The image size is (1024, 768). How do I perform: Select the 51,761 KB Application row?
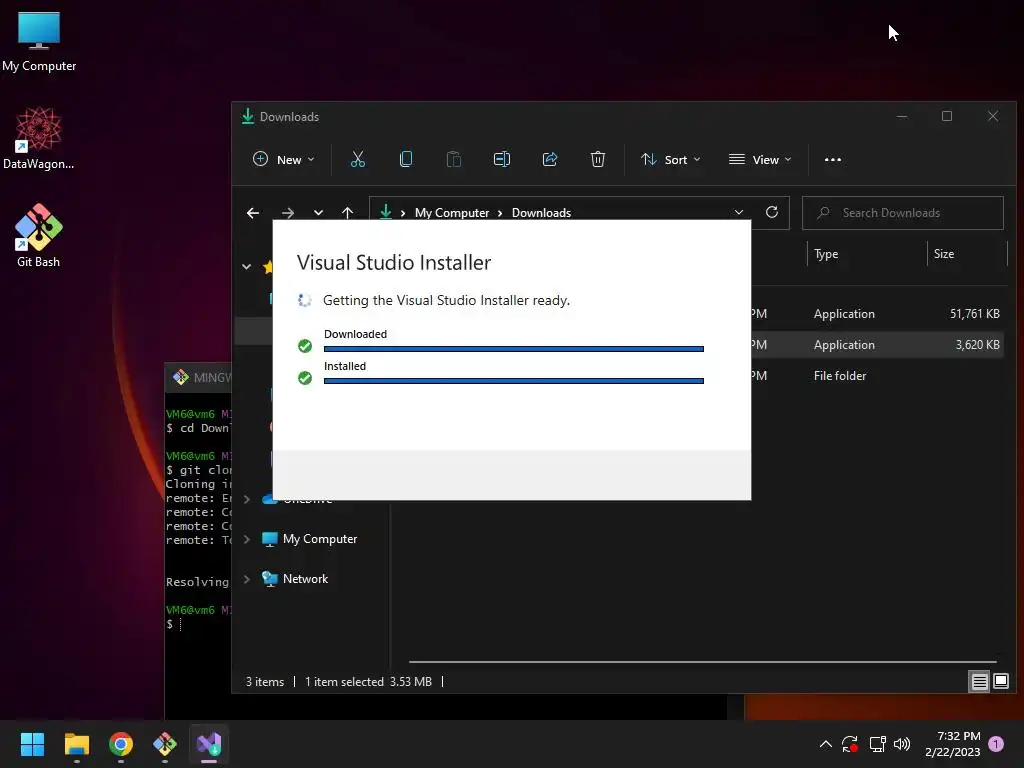coord(877,313)
